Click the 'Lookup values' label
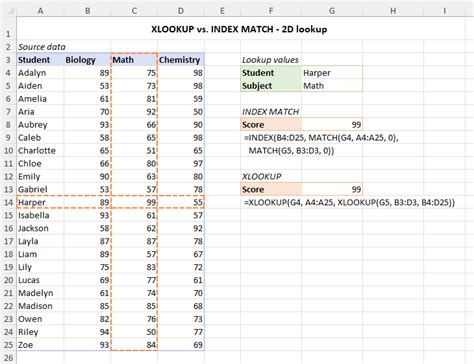This screenshot has height=364, width=474. tap(270, 60)
